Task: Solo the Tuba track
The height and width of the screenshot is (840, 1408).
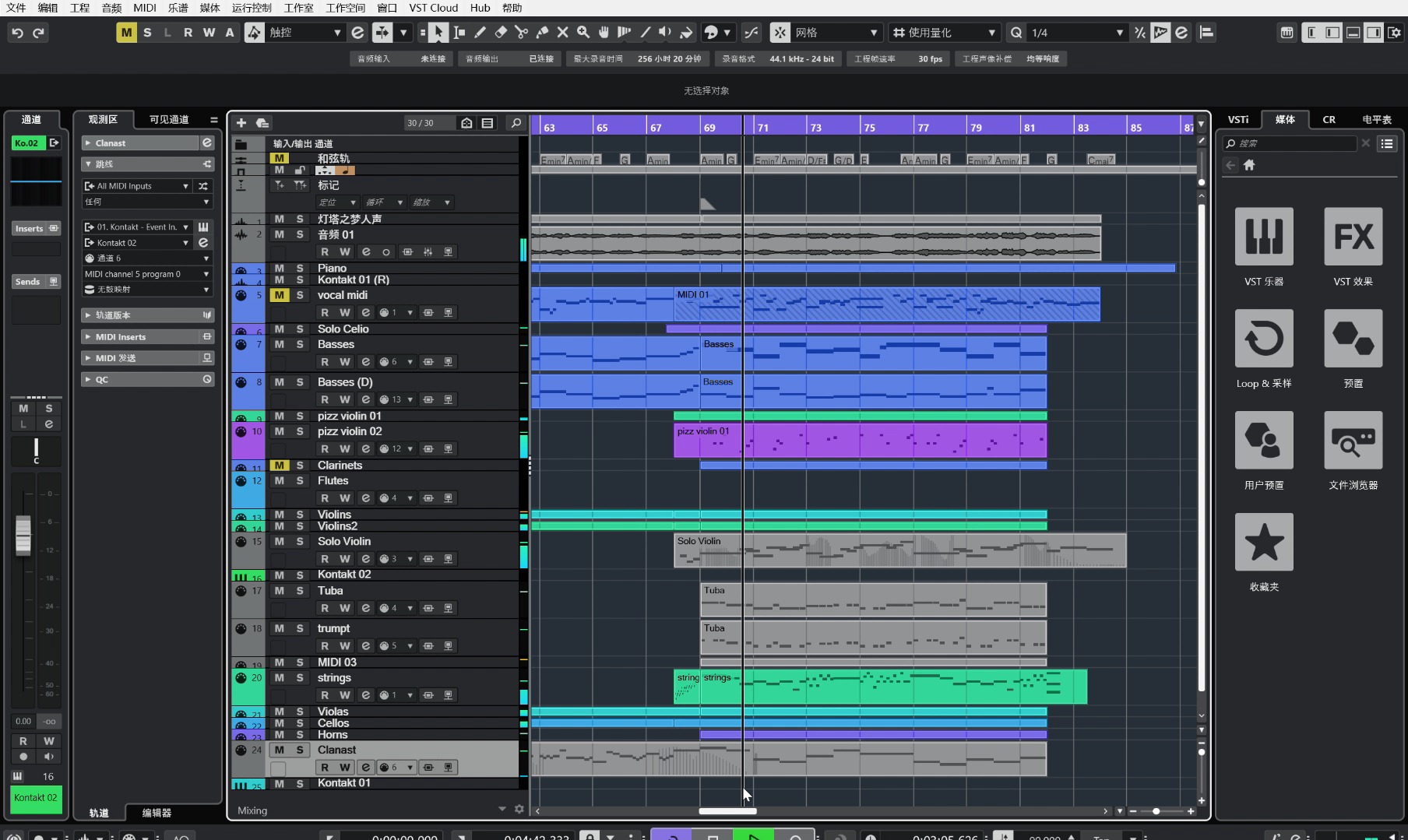Action: [x=299, y=591]
